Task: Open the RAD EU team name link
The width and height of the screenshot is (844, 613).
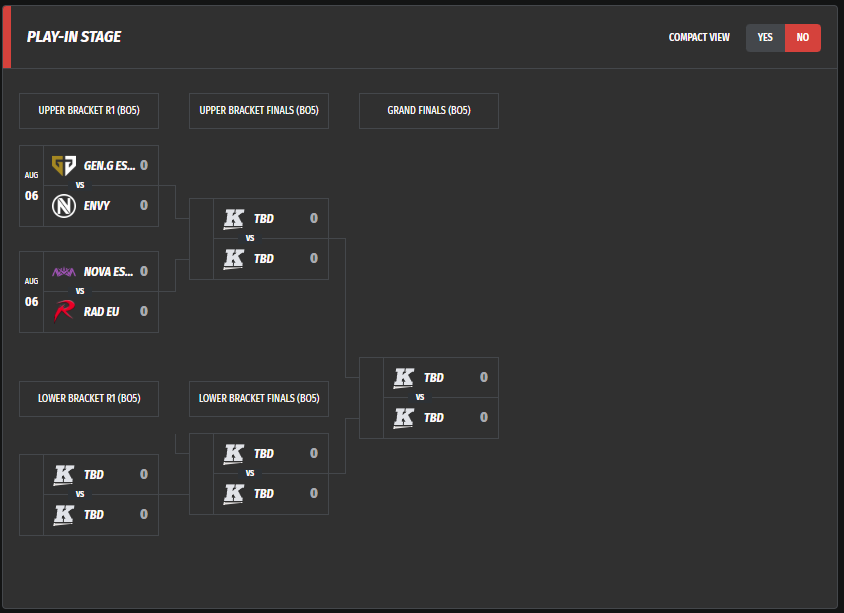Action: [101, 311]
